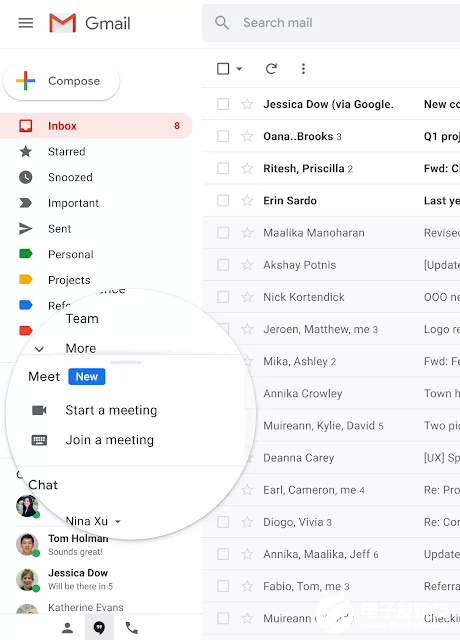Viewport: 460px width, 640px height.
Task: Star the Earl, Cameron, me email
Action: pyautogui.click(x=247, y=489)
